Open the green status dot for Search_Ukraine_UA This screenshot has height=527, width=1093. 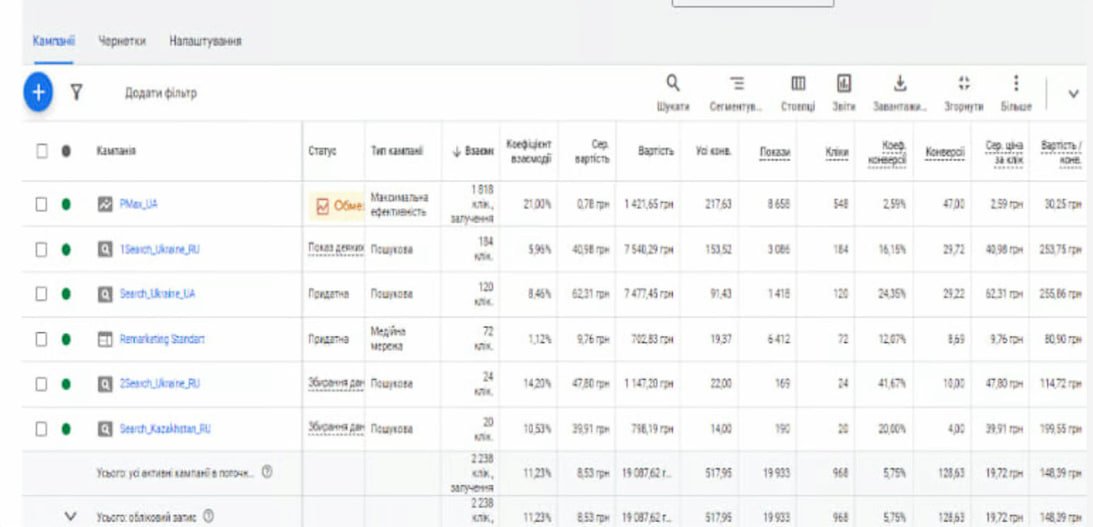click(x=66, y=294)
